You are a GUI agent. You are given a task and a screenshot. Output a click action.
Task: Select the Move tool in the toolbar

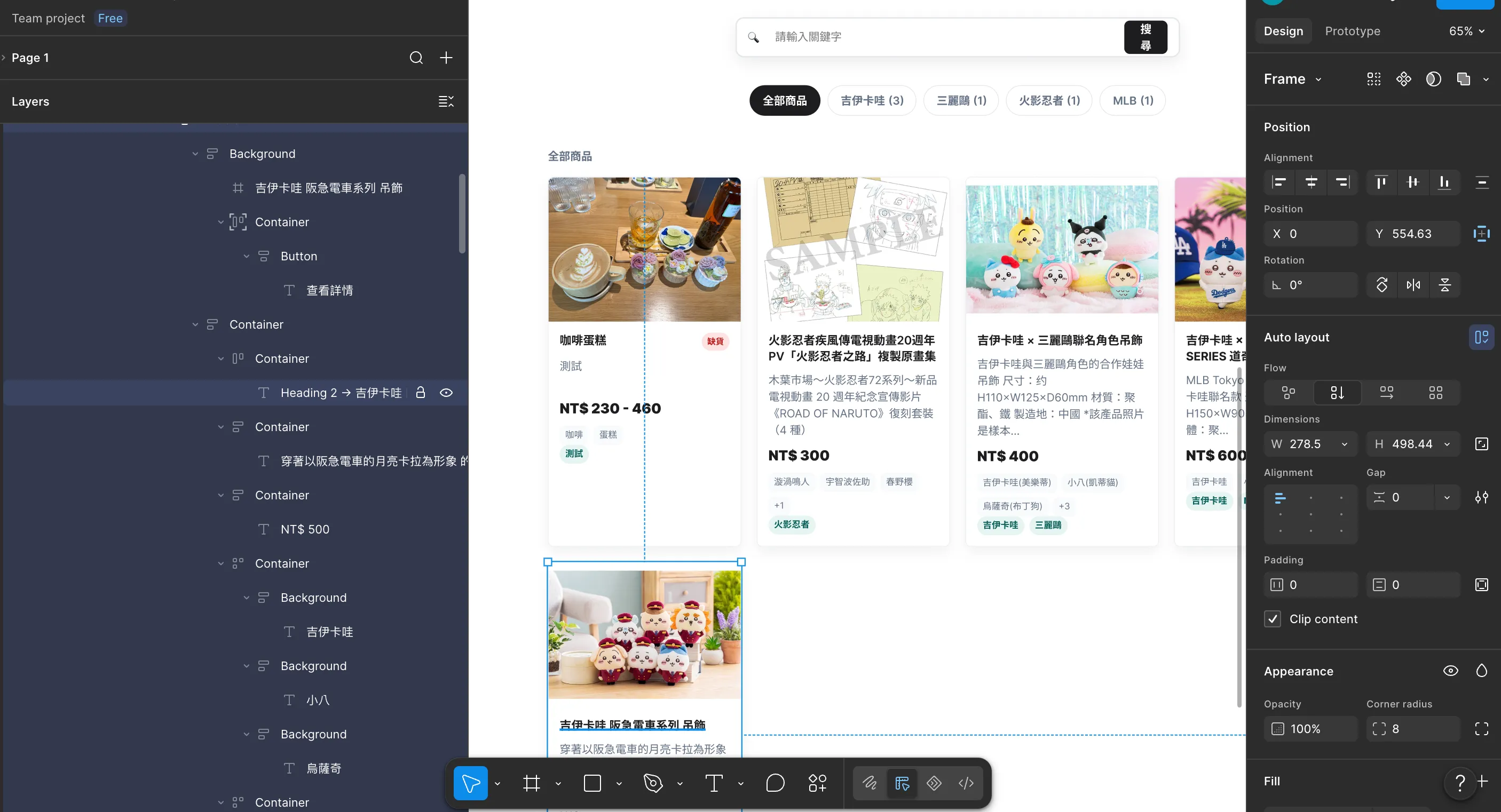tap(470, 783)
